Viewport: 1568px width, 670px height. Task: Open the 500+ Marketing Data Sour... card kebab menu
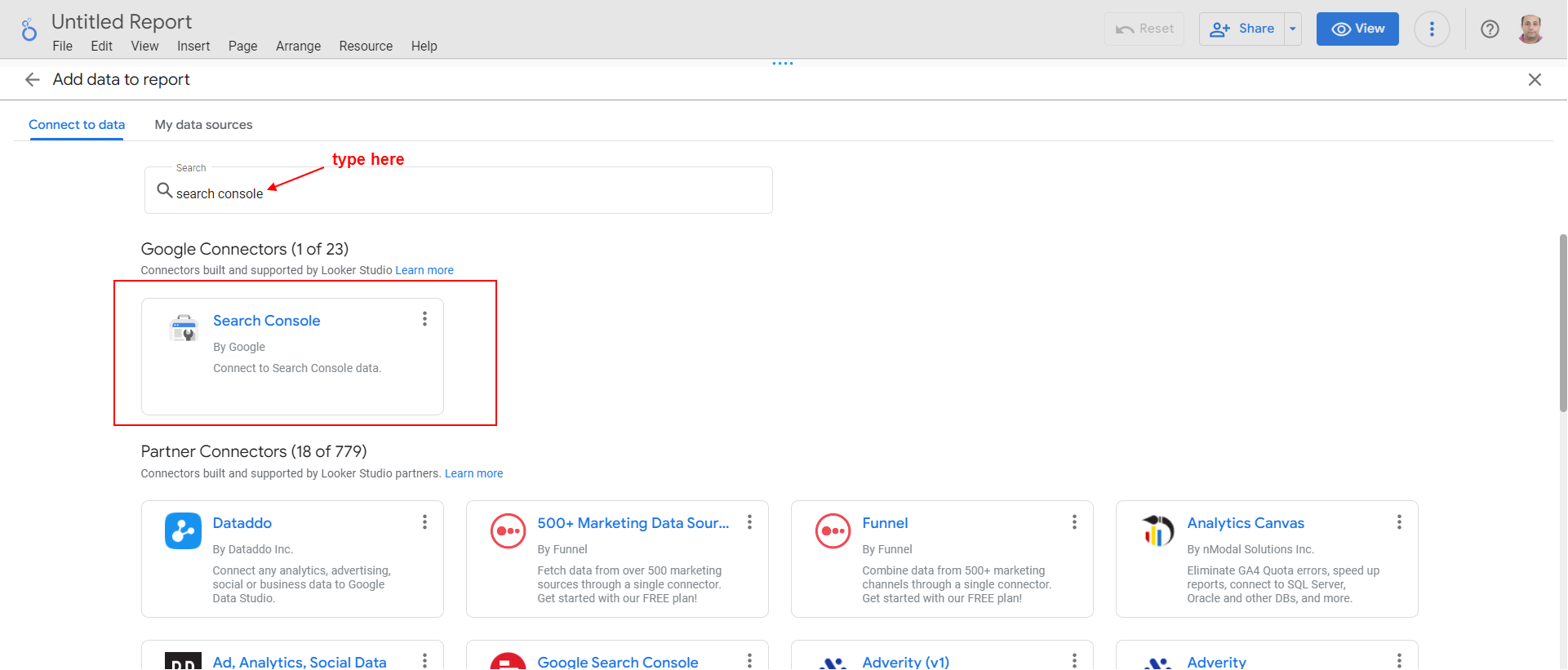[749, 521]
